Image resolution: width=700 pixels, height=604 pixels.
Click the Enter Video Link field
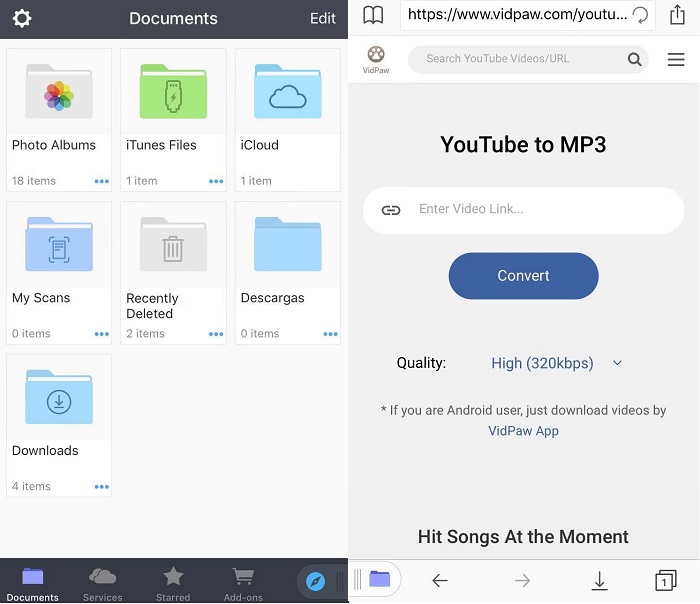coord(523,210)
